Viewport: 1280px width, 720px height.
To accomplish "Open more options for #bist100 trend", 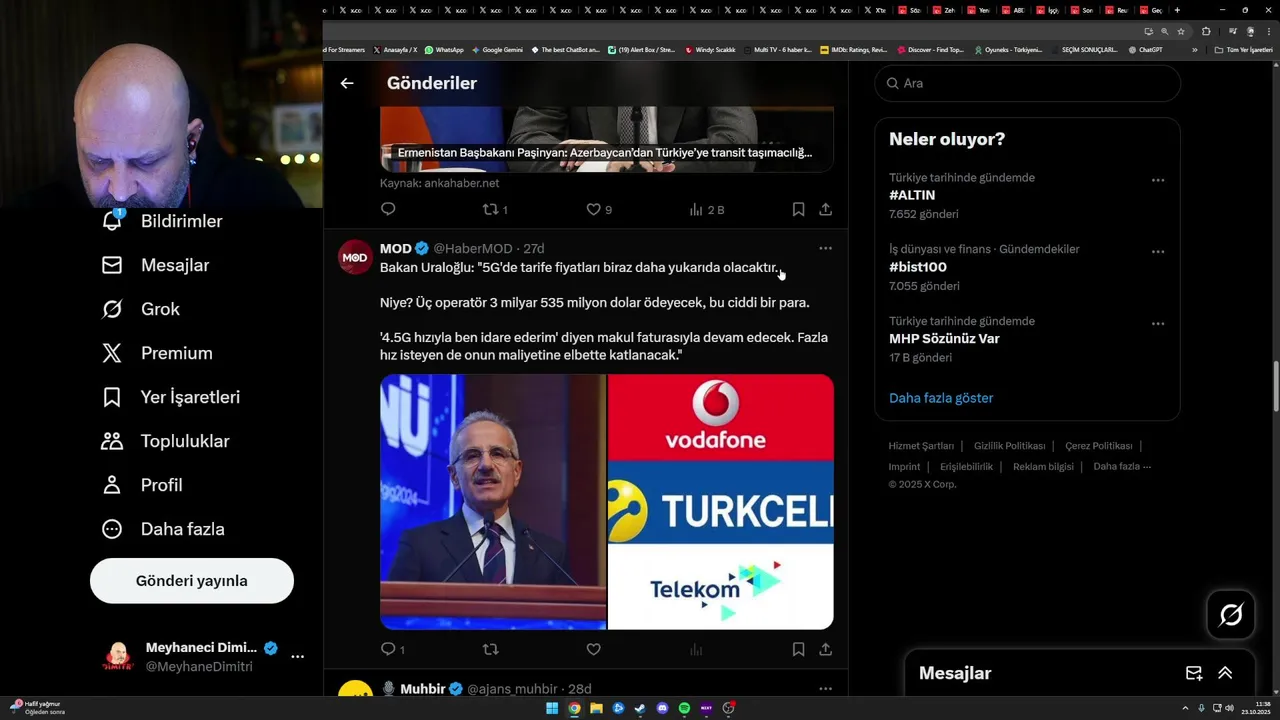I will tap(1158, 252).
